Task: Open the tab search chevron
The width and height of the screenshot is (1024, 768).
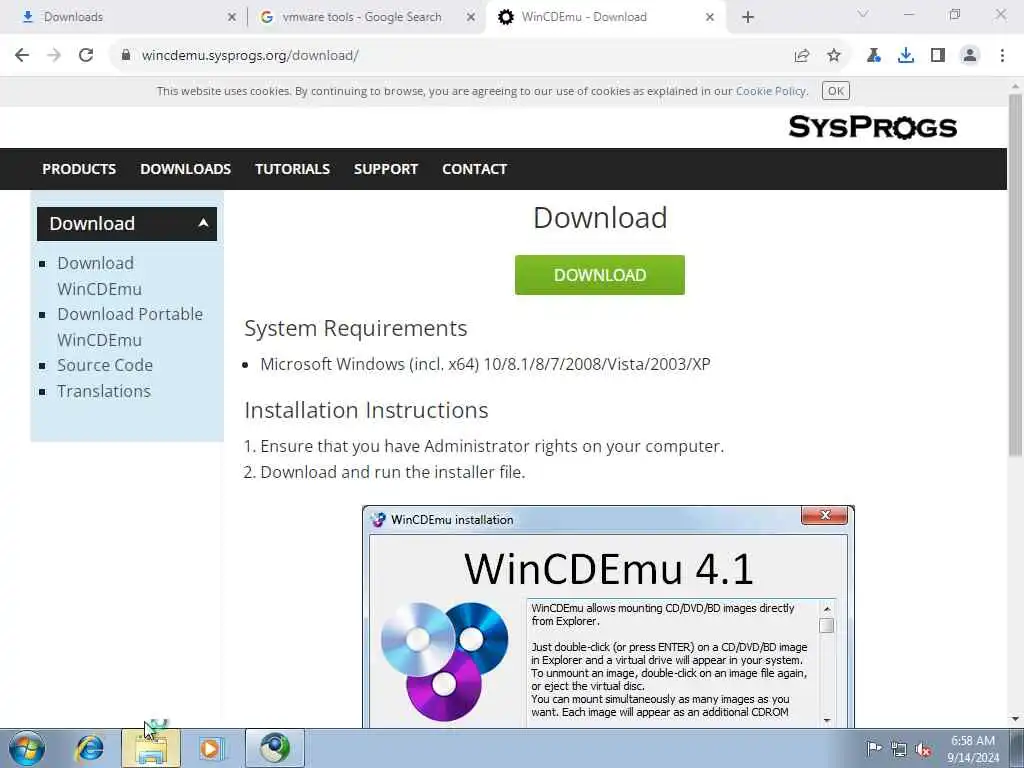Action: click(863, 14)
